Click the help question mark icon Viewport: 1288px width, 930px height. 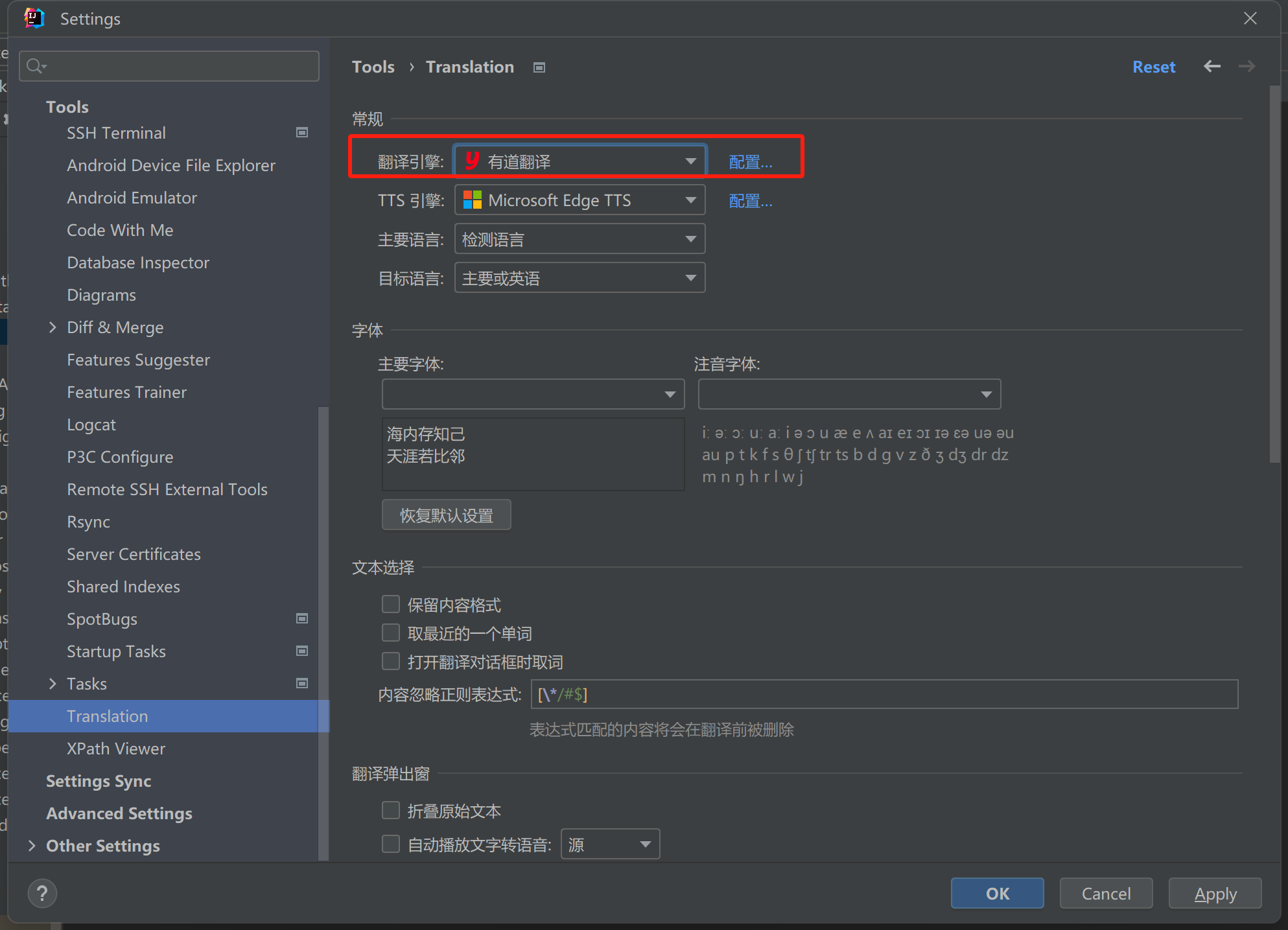point(42,894)
